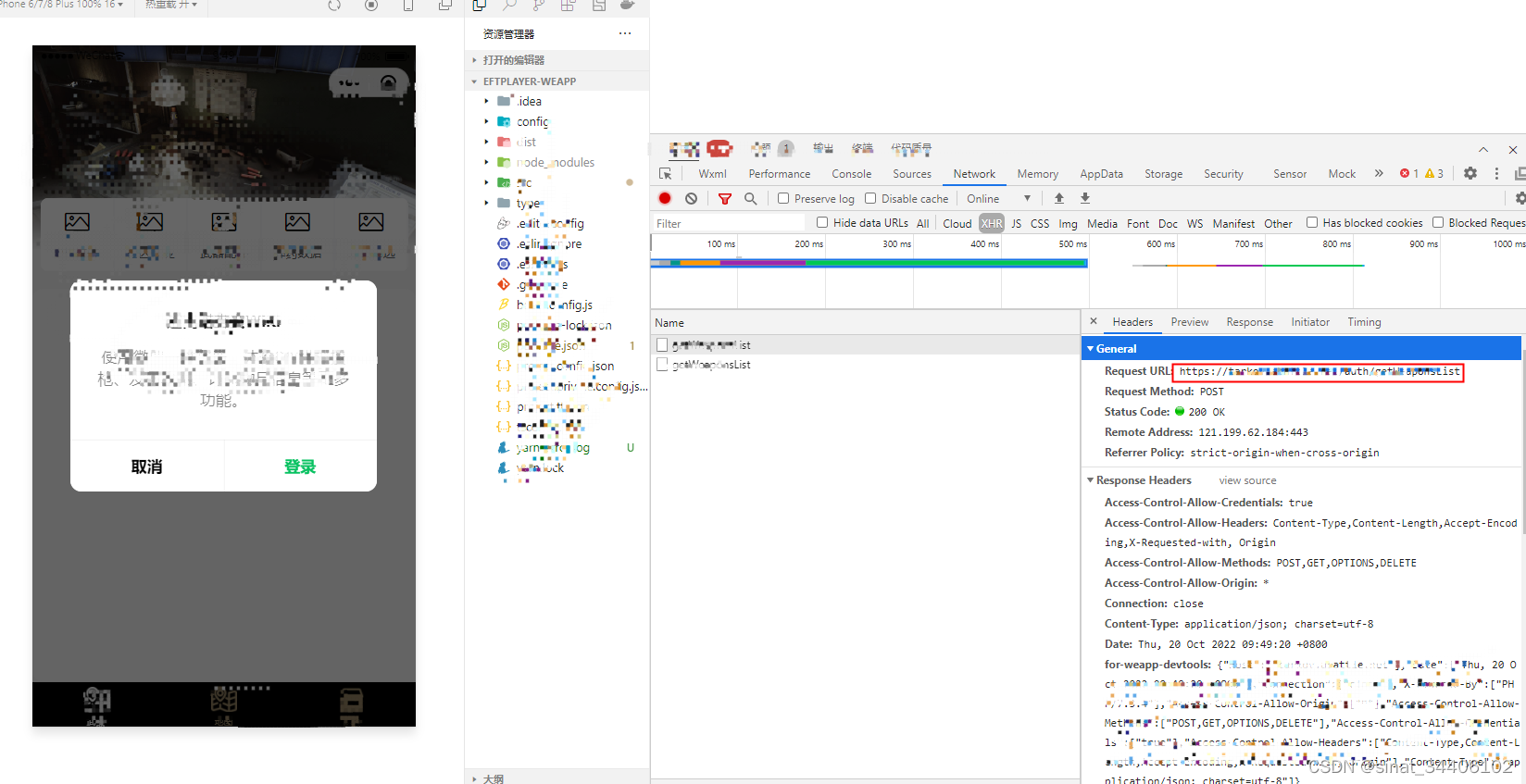The width and height of the screenshot is (1526, 784).
Task: Open the yarn-error.log file
Action: 552,447
